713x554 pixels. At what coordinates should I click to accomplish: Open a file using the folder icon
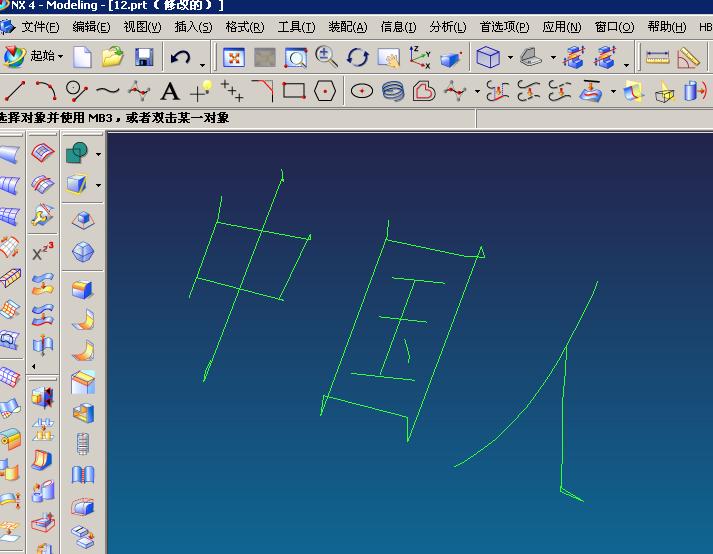click(x=113, y=57)
